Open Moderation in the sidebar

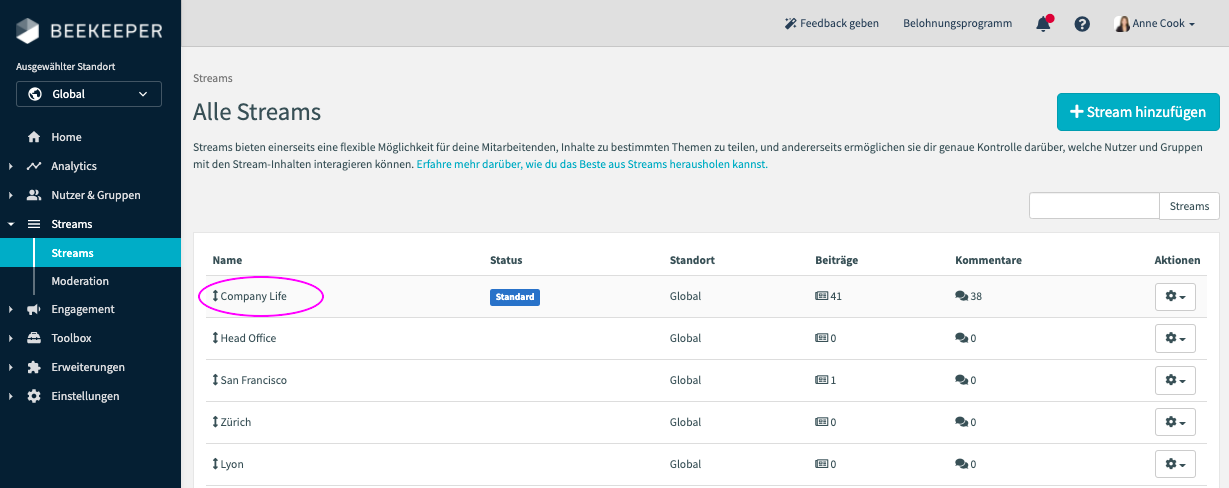pos(80,281)
